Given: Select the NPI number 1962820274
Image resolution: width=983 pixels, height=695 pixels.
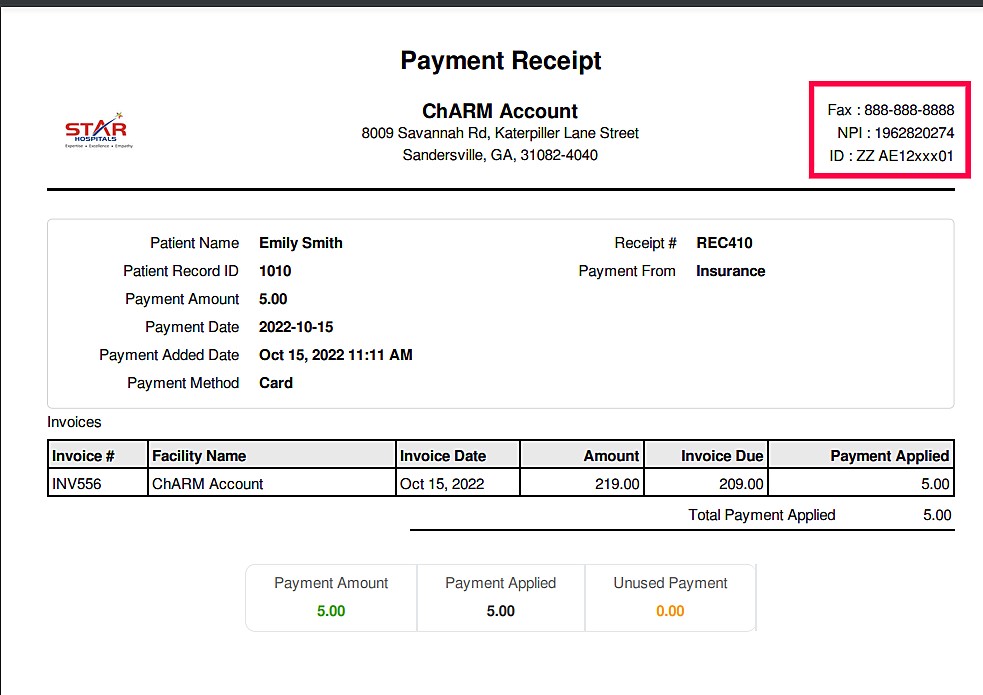Looking at the screenshot, I should click(x=896, y=132).
